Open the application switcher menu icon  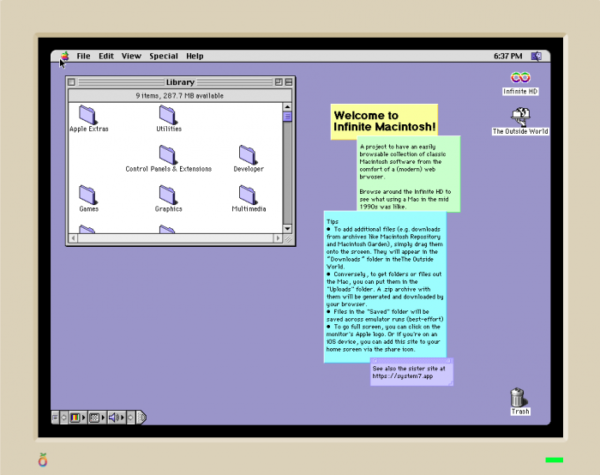tap(537, 56)
